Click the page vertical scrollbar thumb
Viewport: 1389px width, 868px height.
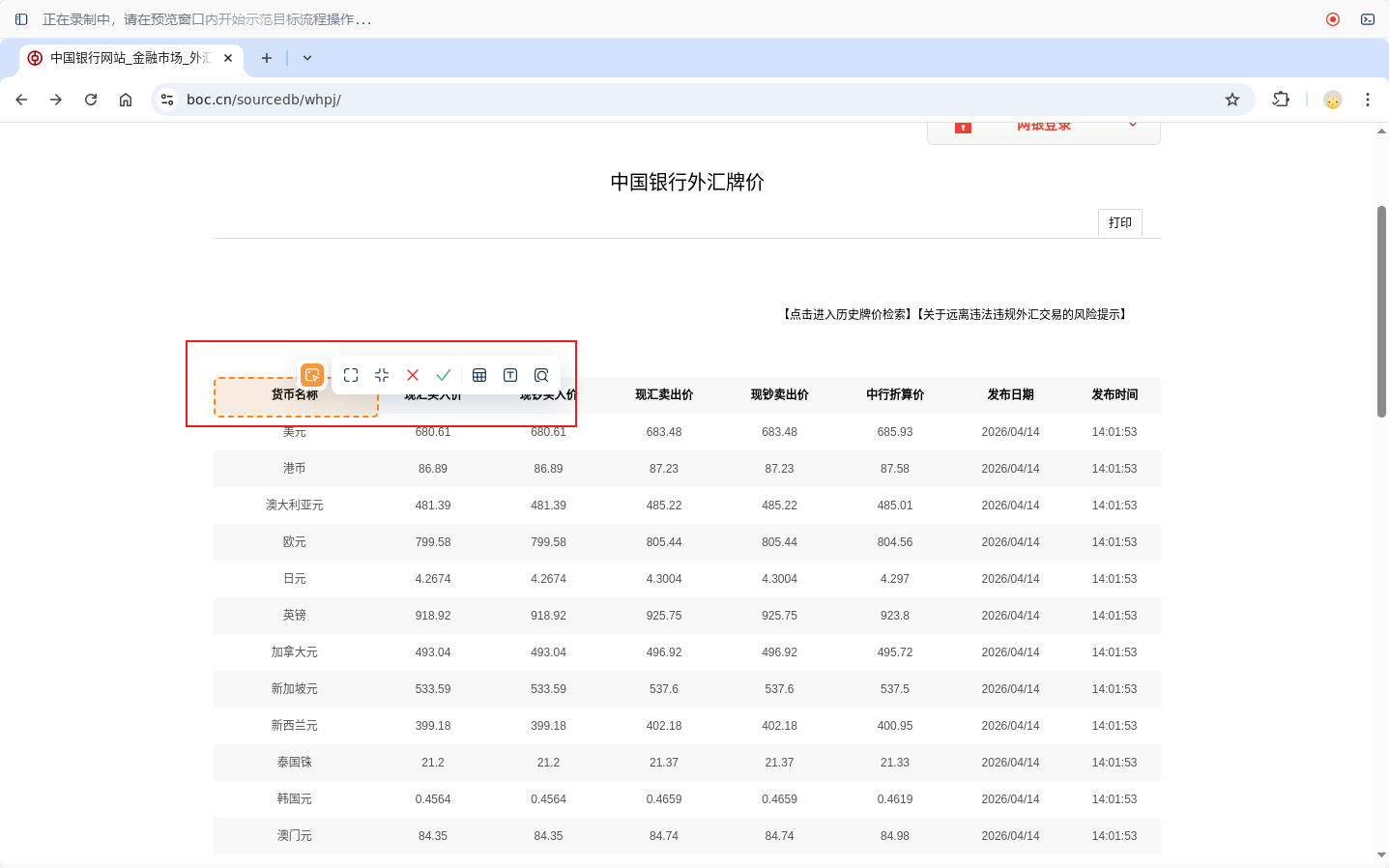pyautogui.click(x=1381, y=311)
